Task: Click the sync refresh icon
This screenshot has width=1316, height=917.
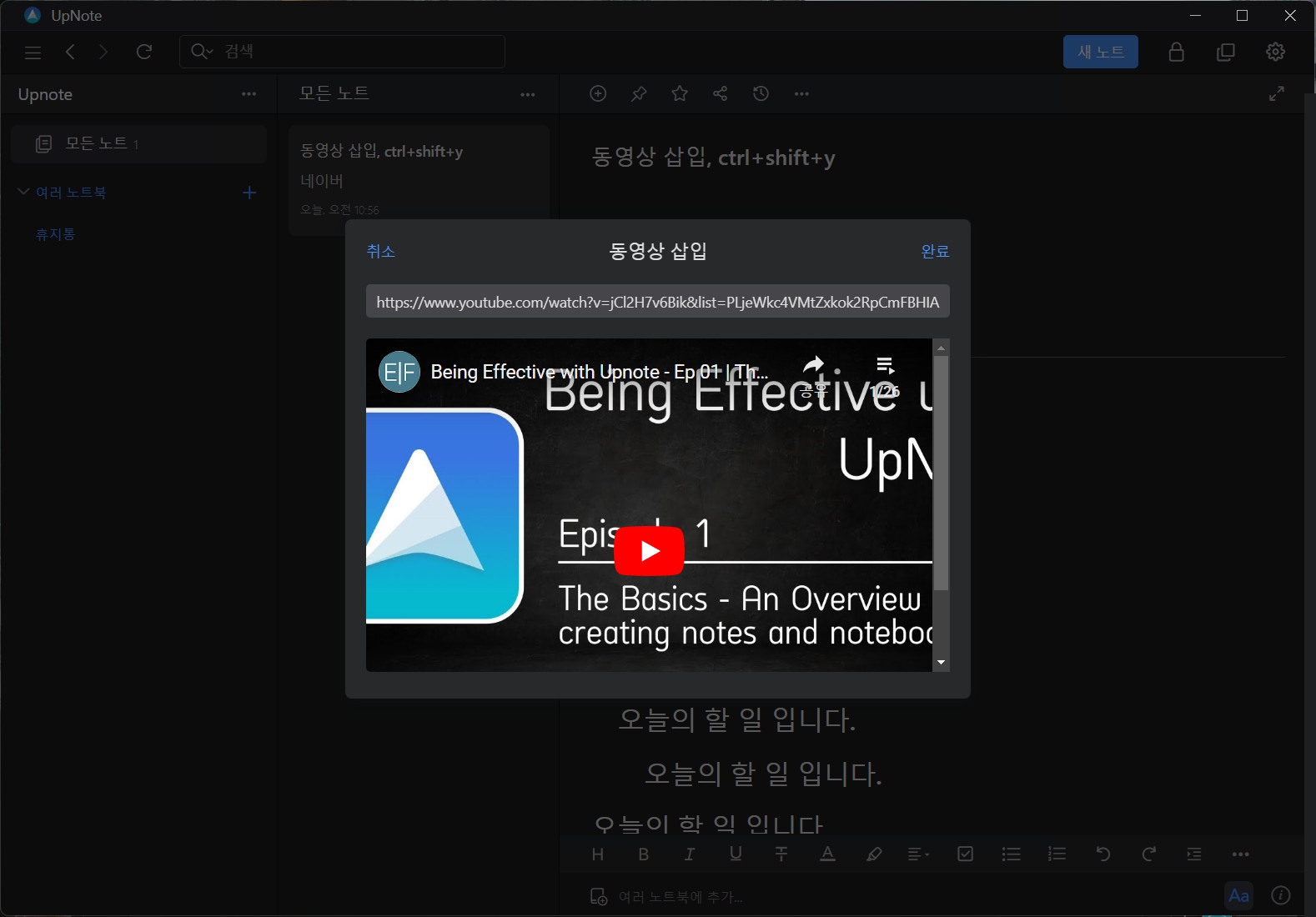Action: pyautogui.click(x=144, y=52)
